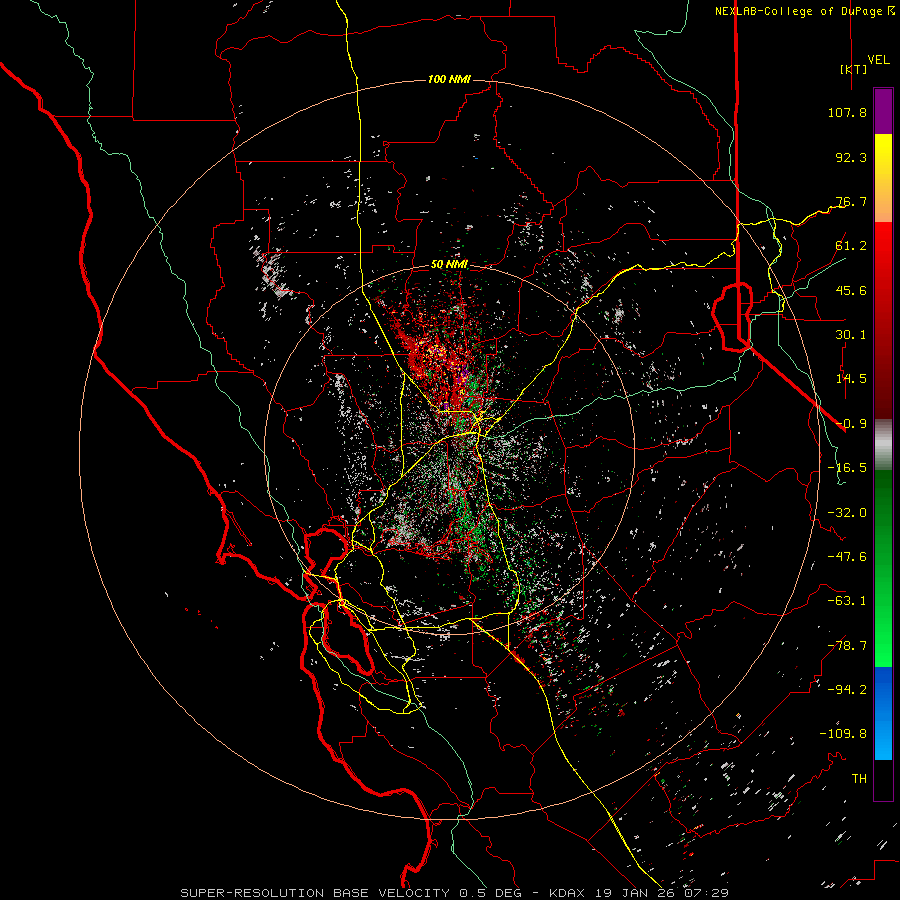Pick the gray near-zero segment of velocity scale

coord(883,445)
